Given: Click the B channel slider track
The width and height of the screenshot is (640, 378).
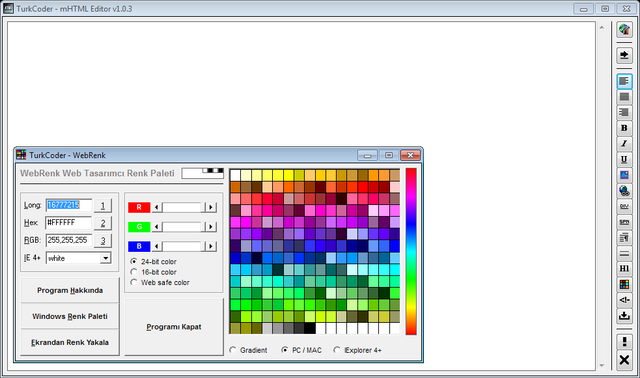Looking at the screenshot, I should (x=184, y=246).
